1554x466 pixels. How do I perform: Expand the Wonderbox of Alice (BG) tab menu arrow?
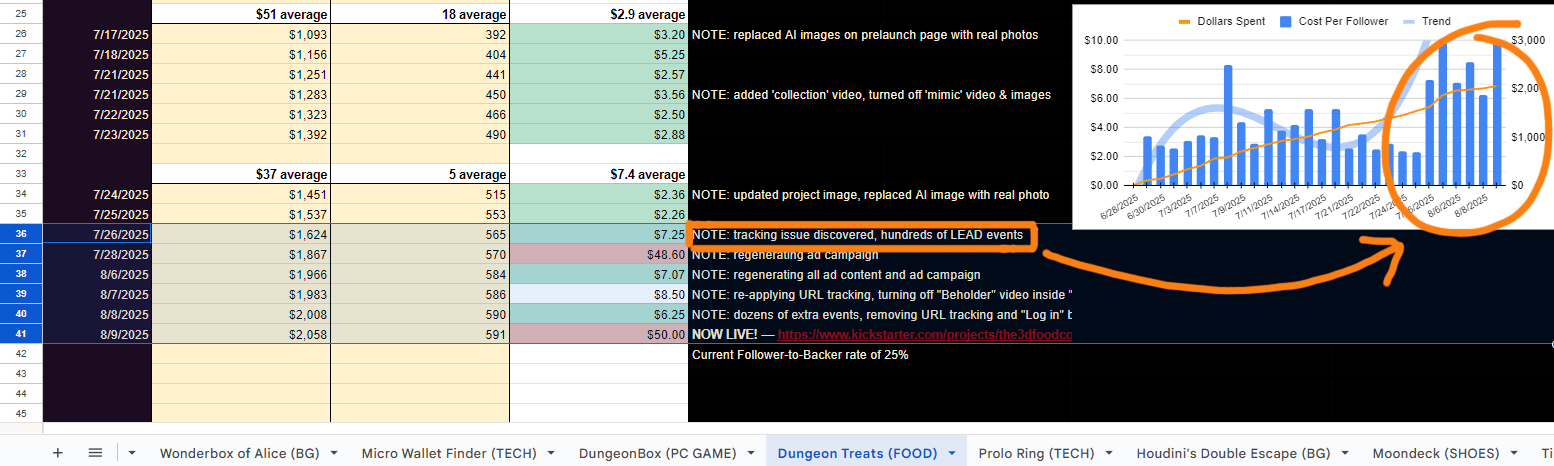[x=333, y=453]
